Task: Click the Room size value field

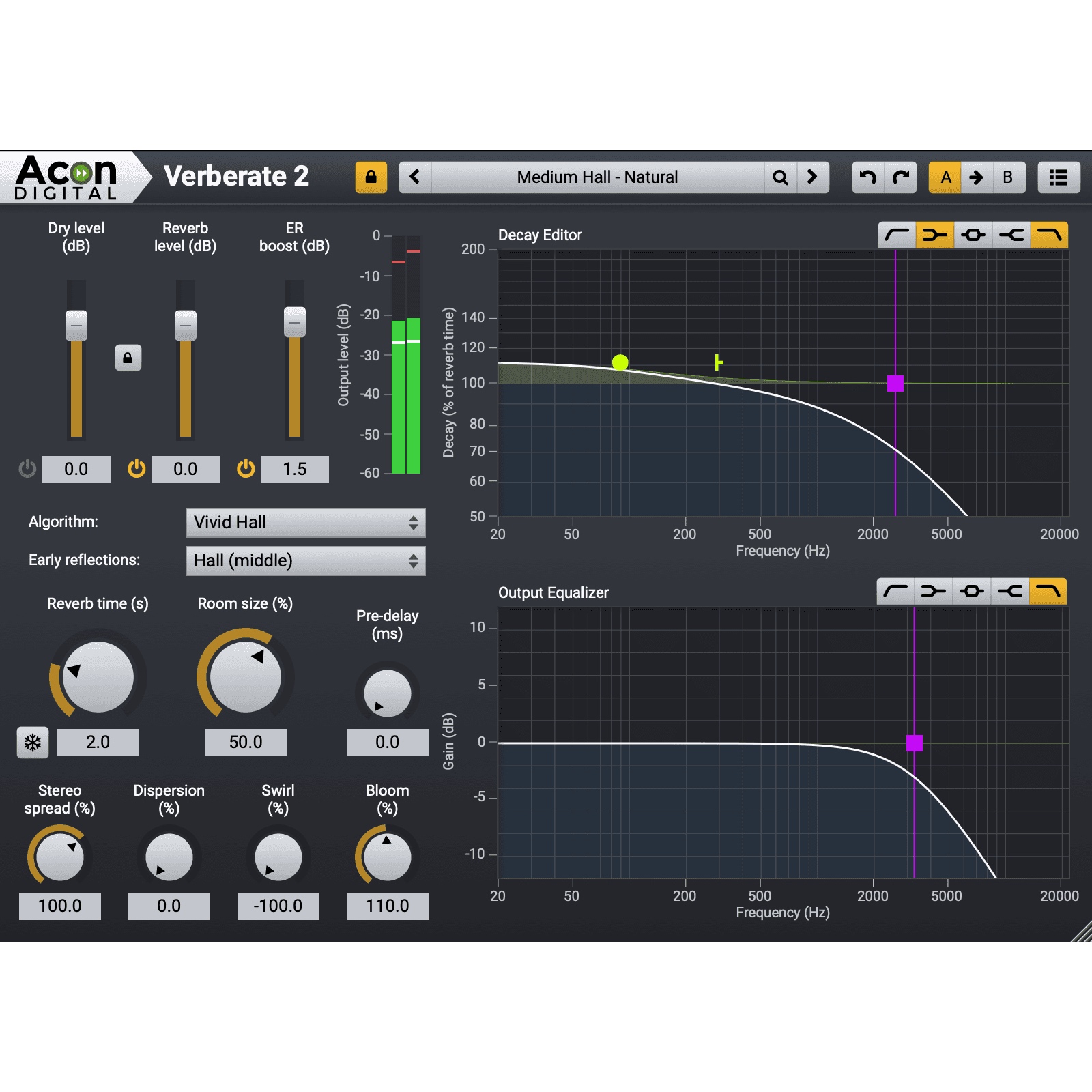Action: point(244,742)
